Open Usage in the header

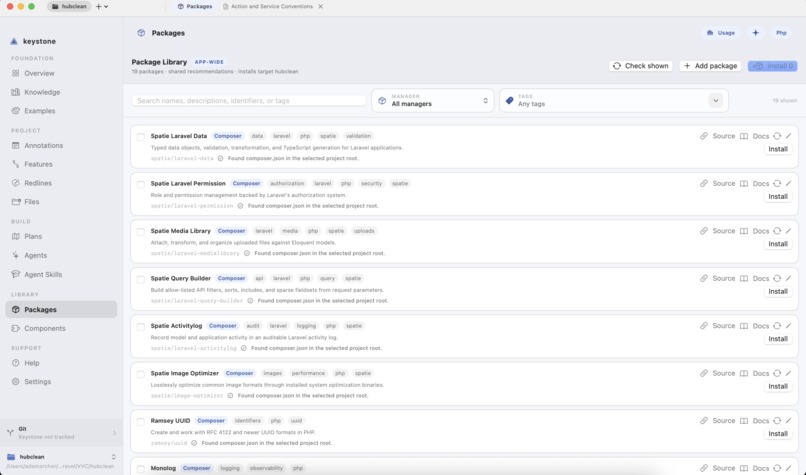tap(721, 33)
